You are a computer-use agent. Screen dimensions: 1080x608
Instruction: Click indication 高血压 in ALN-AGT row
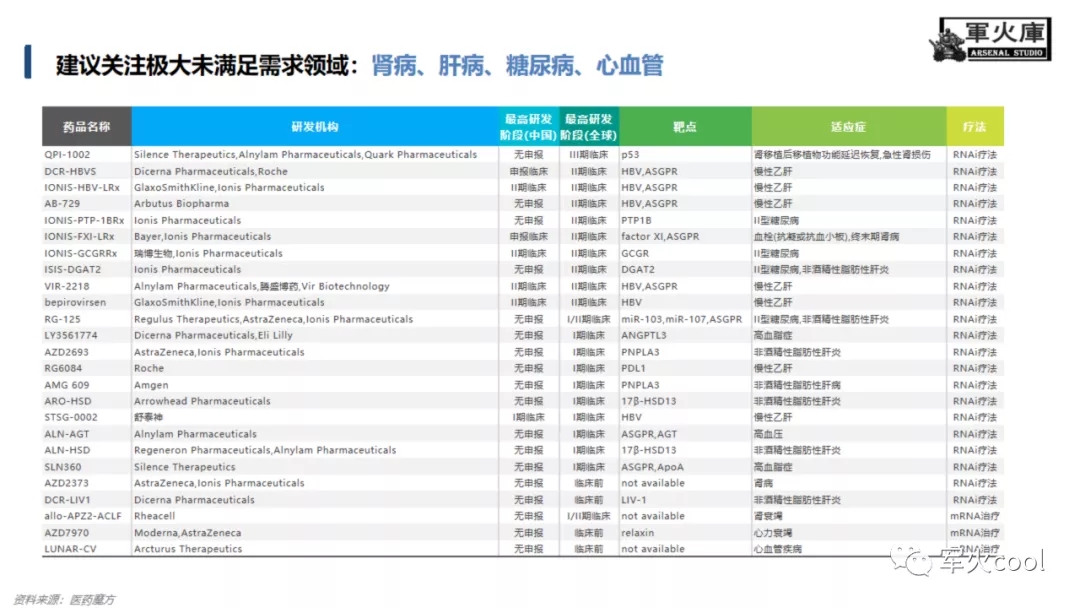tap(768, 434)
